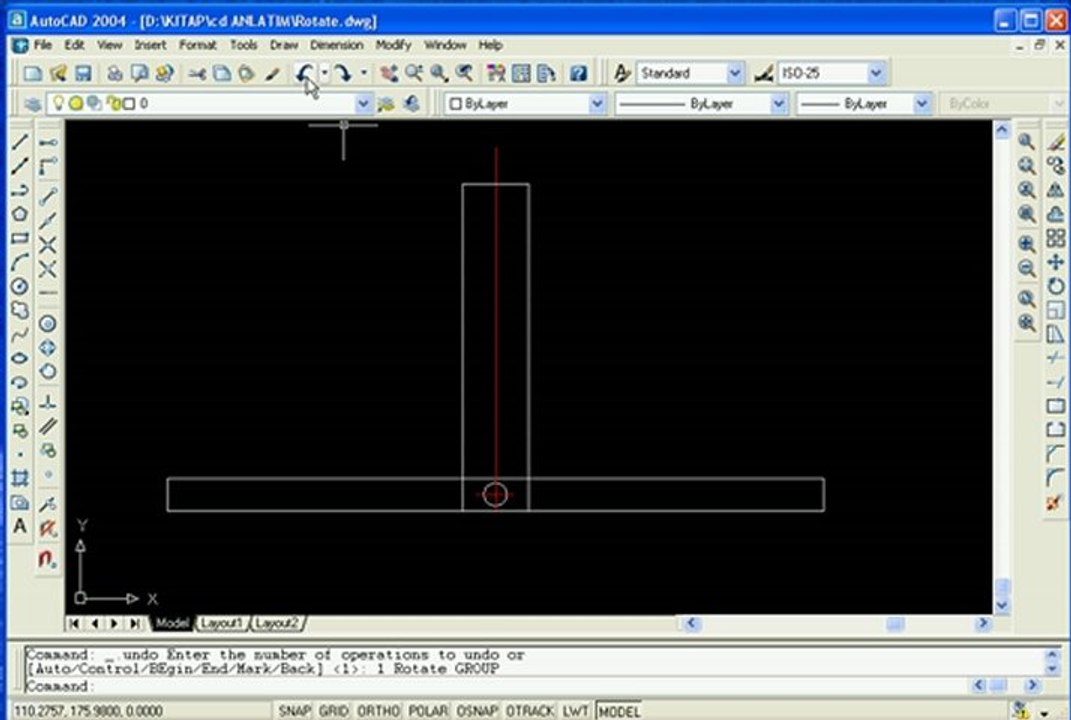Viewport: 1071px width, 720px height.
Task: Expand the Standard text style dropdown
Action: pyautogui.click(x=734, y=72)
